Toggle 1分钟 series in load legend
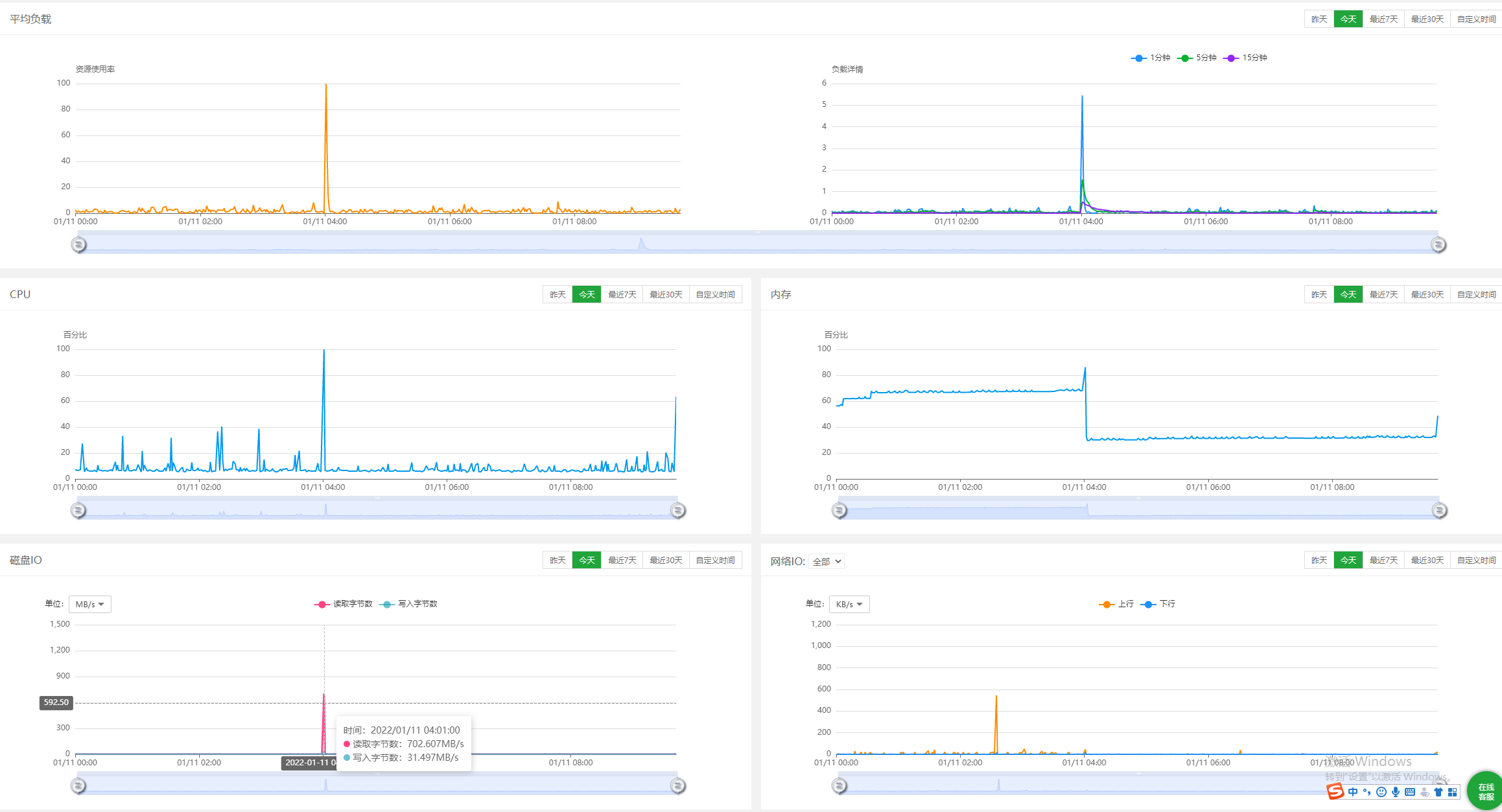Screen dimensions: 1502x812 point(1151,58)
